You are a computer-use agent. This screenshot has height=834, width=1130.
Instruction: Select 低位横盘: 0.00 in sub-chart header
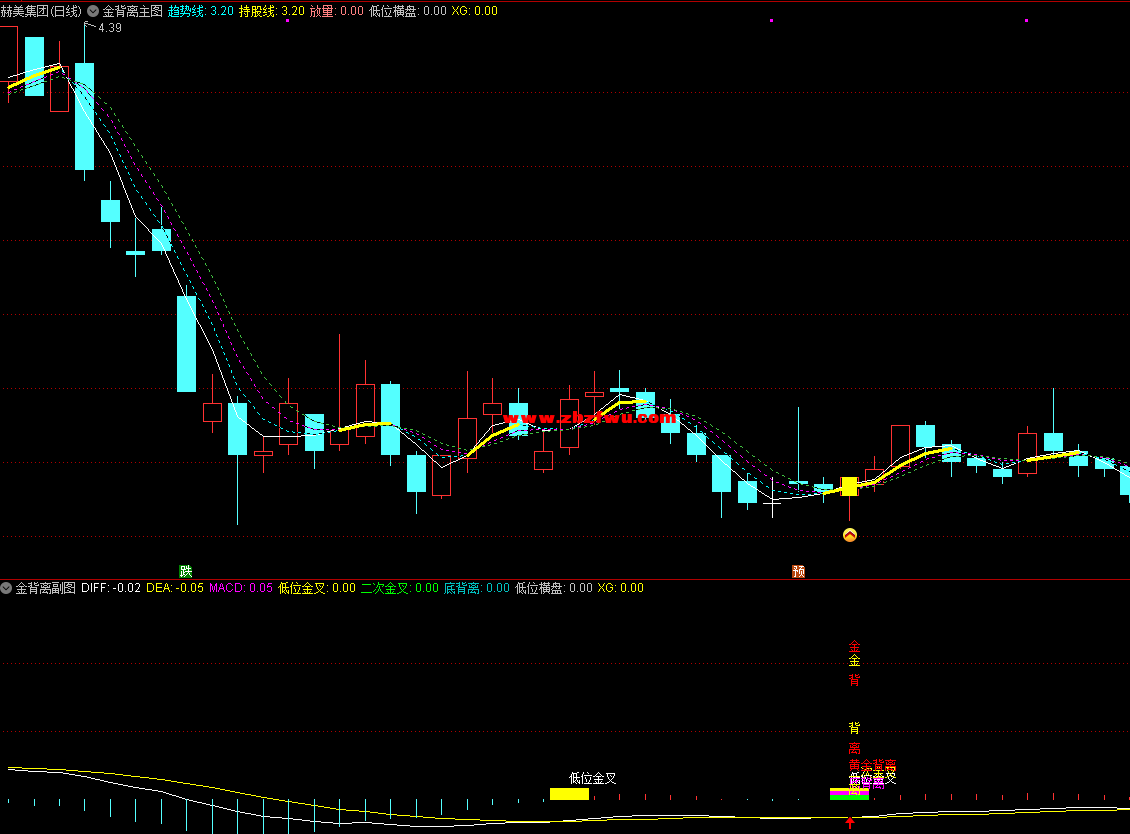pos(553,588)
